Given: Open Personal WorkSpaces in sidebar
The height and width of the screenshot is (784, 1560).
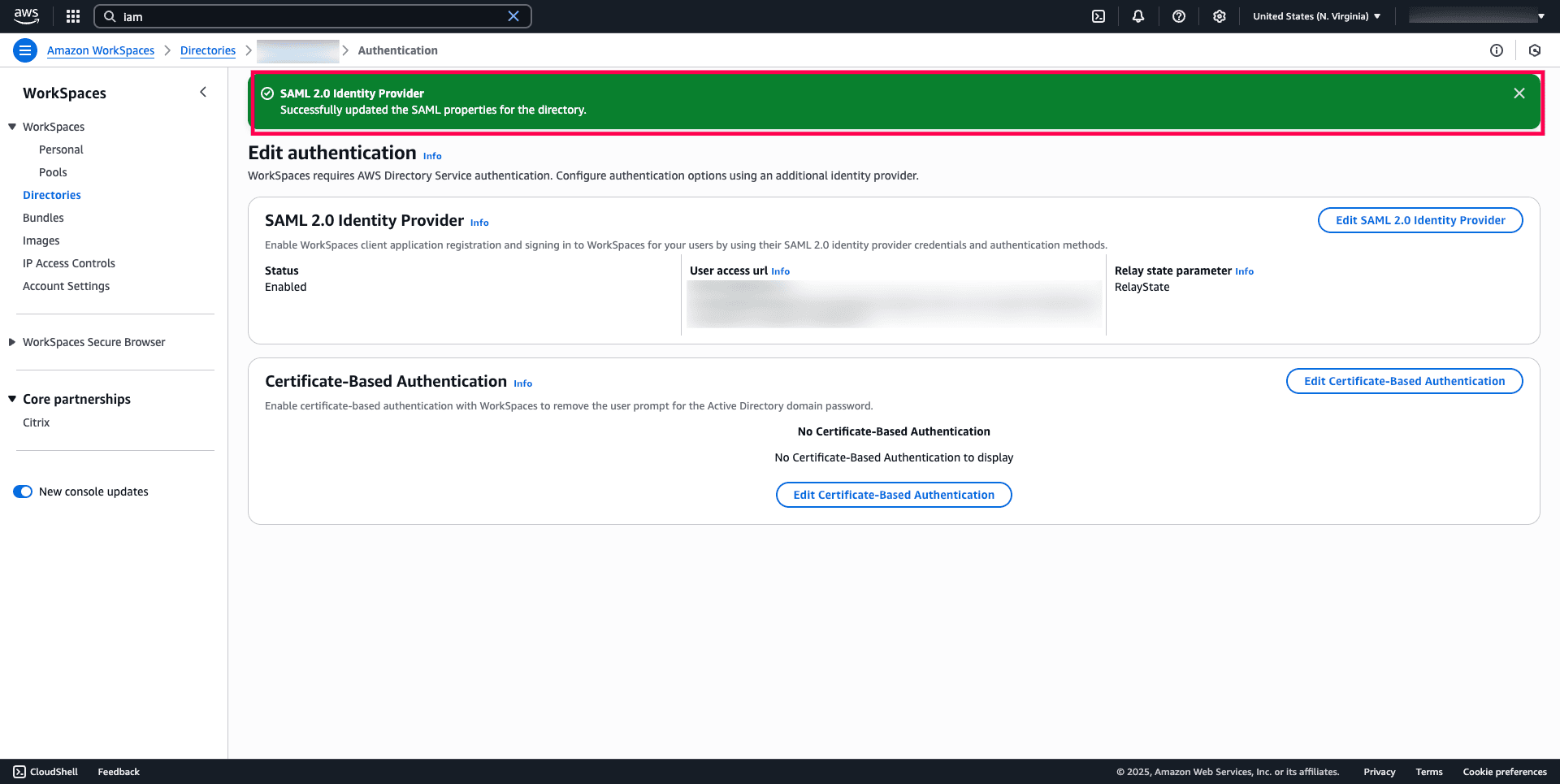Looking at the screenshot, I should click(61, 149).
